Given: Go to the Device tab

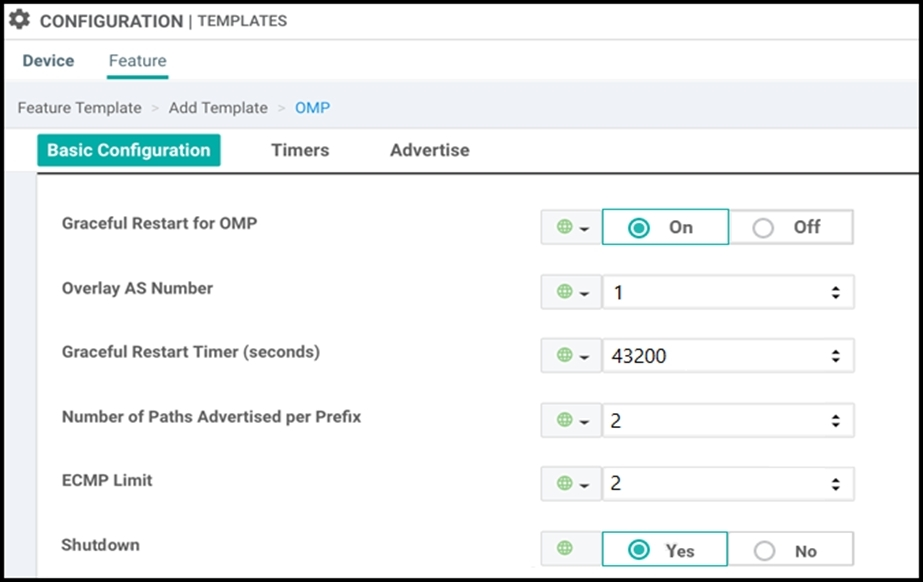Looking at the screenshot, I should click(x=48, y=61).
